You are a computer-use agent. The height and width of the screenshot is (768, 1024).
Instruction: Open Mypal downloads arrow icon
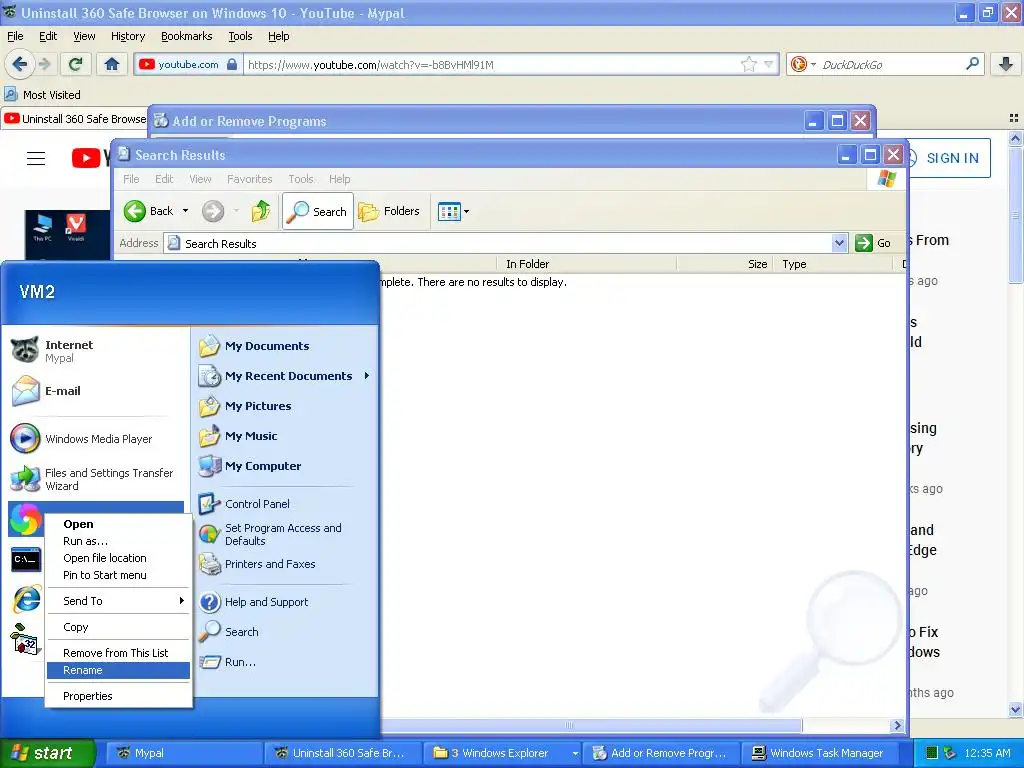[1006, 64]
